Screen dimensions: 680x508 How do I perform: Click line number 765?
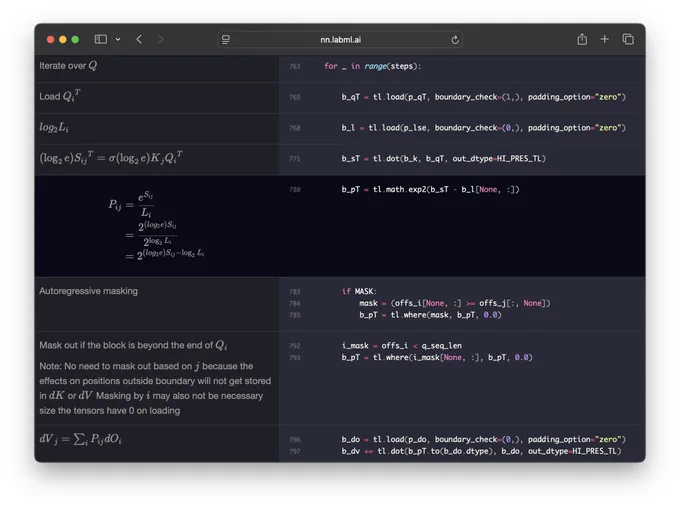click(x=295, y=97)
